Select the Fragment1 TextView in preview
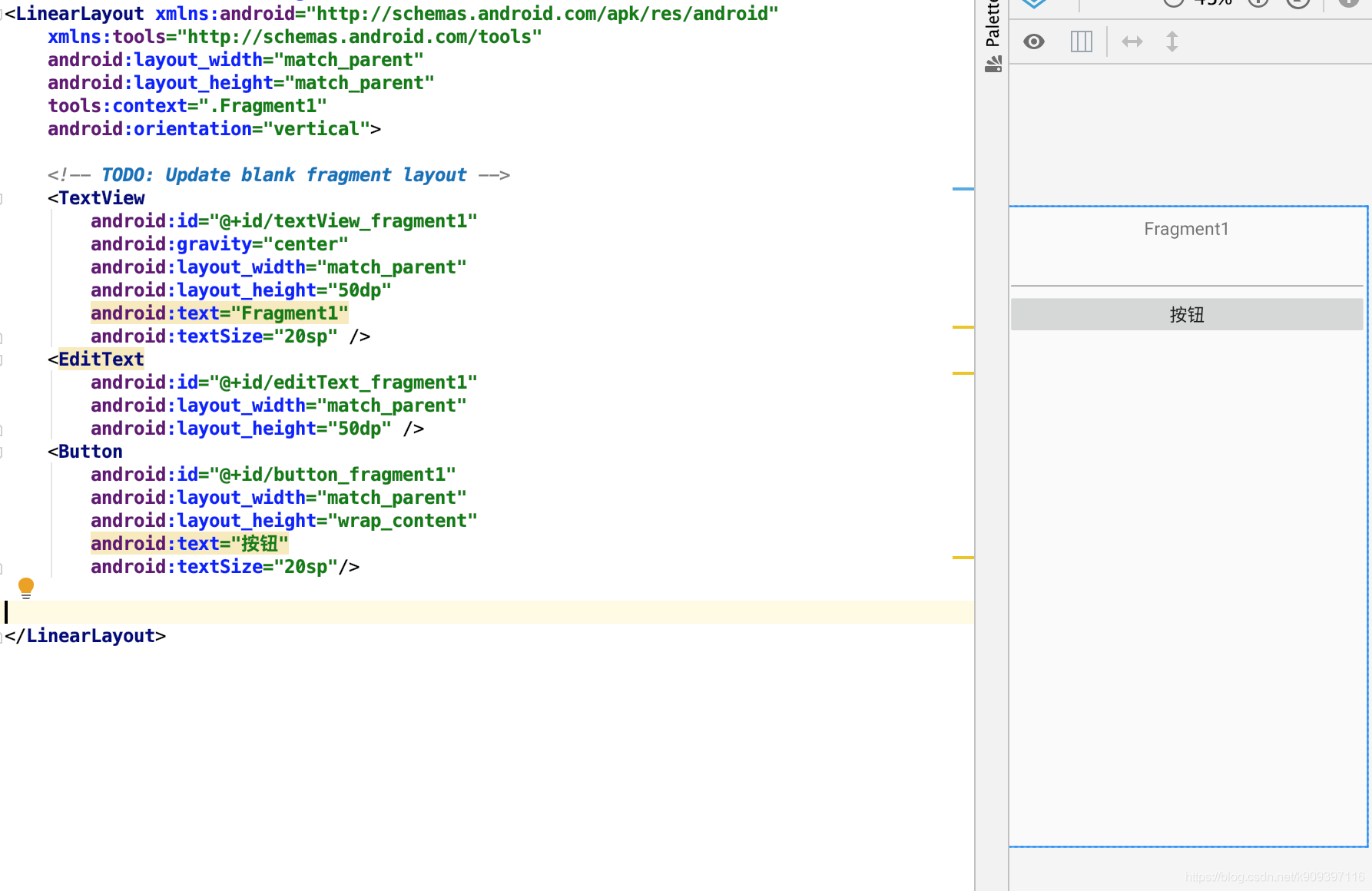Image resolution: width=1372 pixels, height=891 pixels. point(1186,229)
